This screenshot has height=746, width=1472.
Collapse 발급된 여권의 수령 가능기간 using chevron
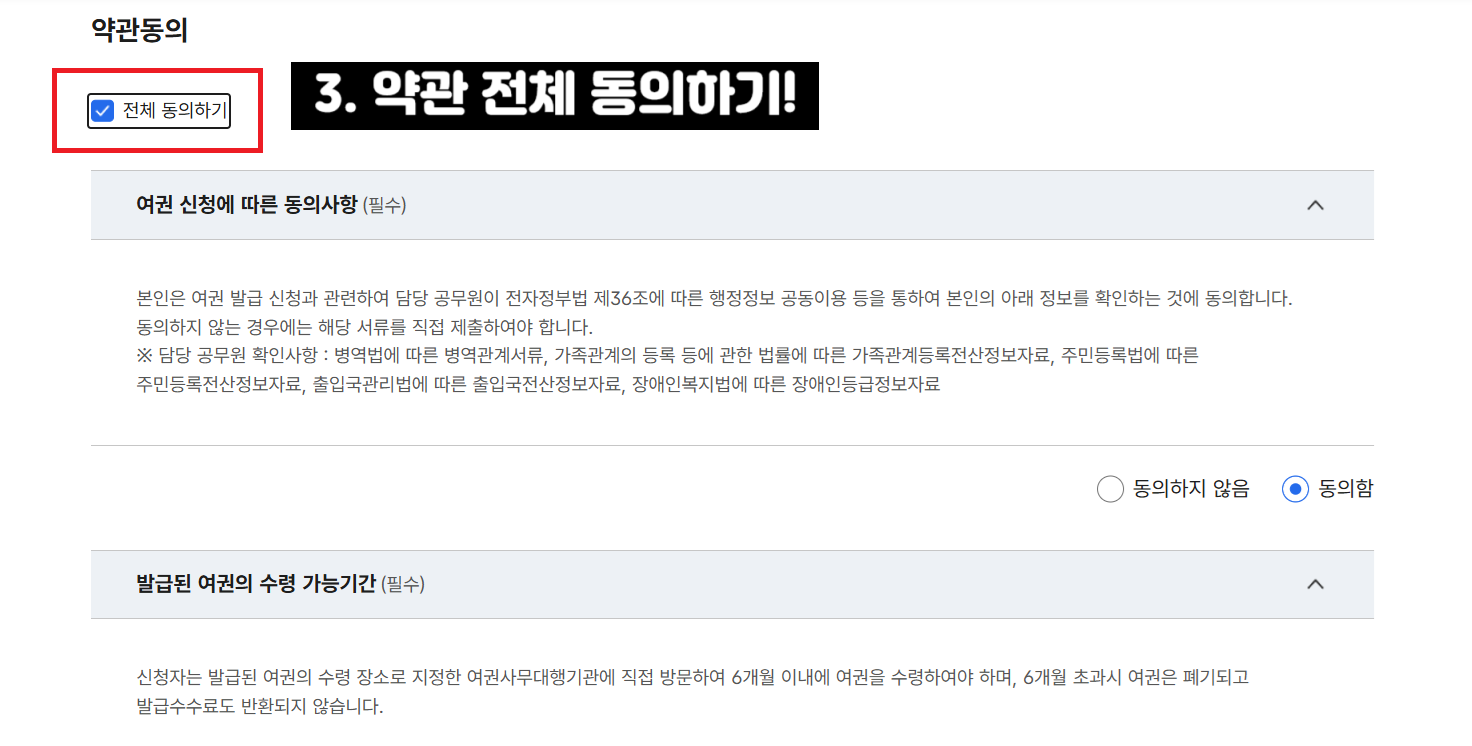[1315, 584]
